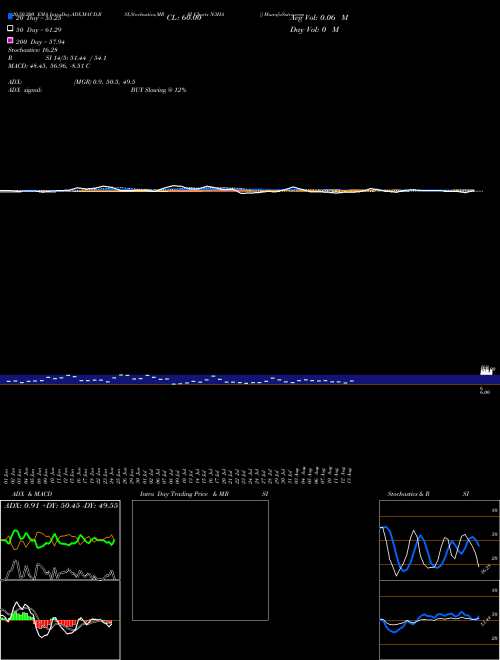Click the magenta 200 Day EMA legend swatch

(10, 40)
